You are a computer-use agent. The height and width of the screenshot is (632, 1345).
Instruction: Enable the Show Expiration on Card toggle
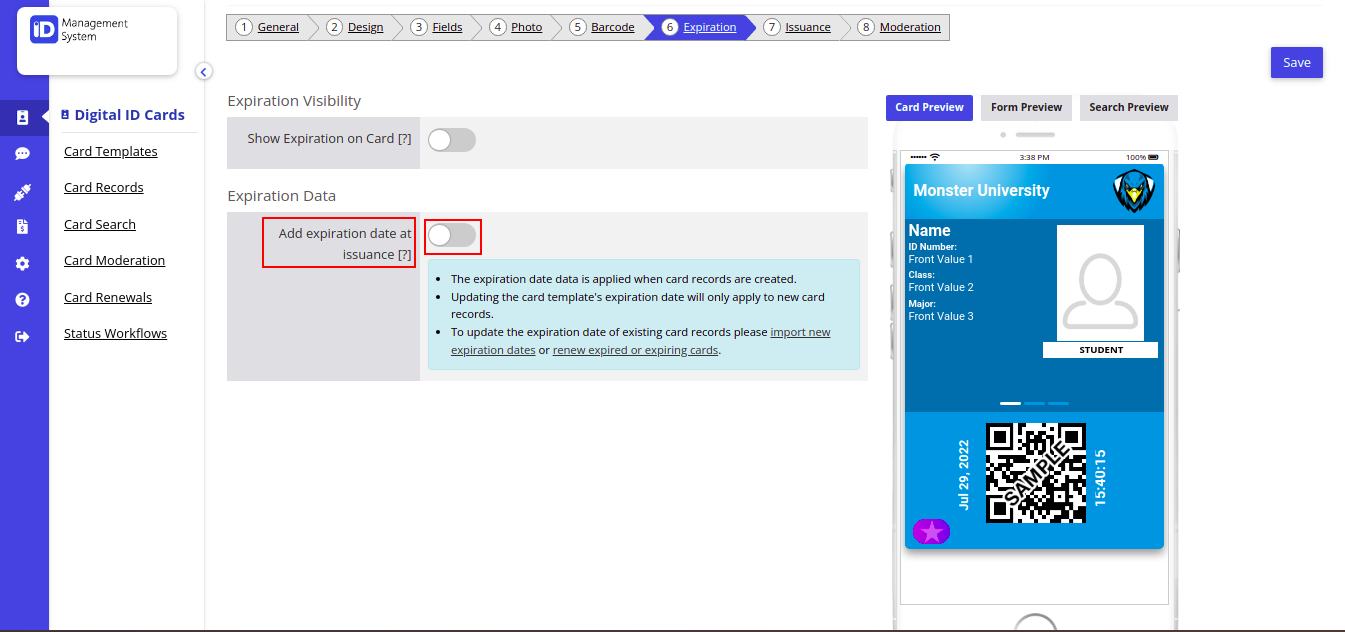click(x=451, y=140)
